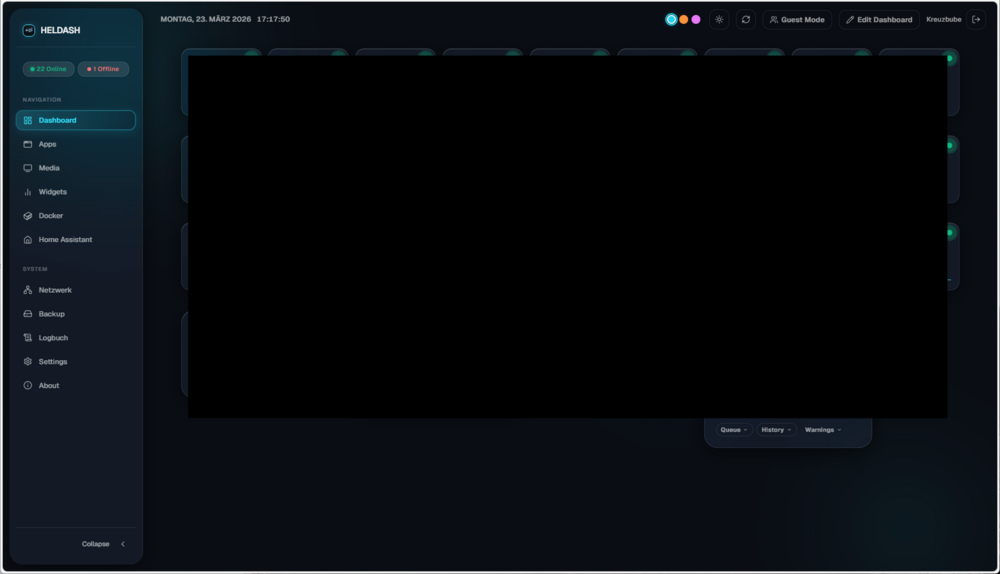Click the Collapse sidebar chevron arrow
Screen dimensions: 1000x574
pyautogui.click(x=123, y=544)
